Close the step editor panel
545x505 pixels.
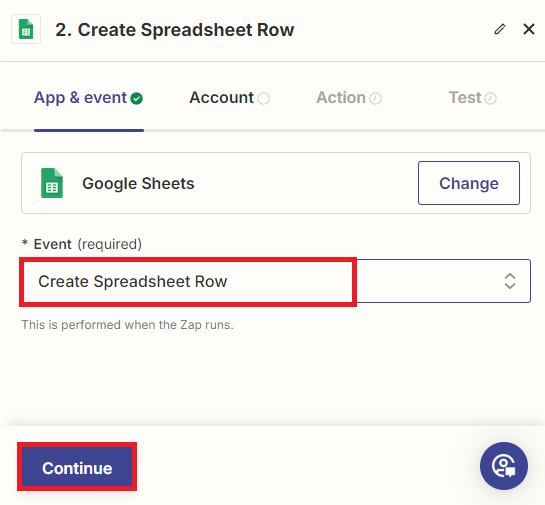pyautogui.click(x=529, y=29)
